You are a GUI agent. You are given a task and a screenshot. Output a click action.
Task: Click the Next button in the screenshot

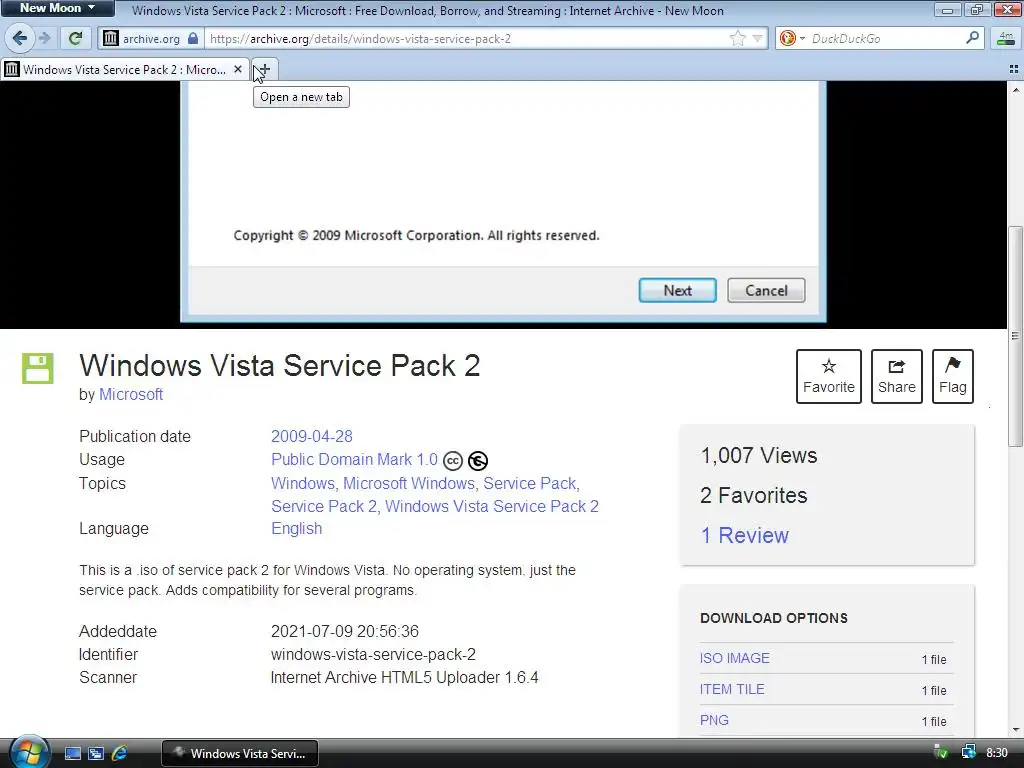point(677,291)
